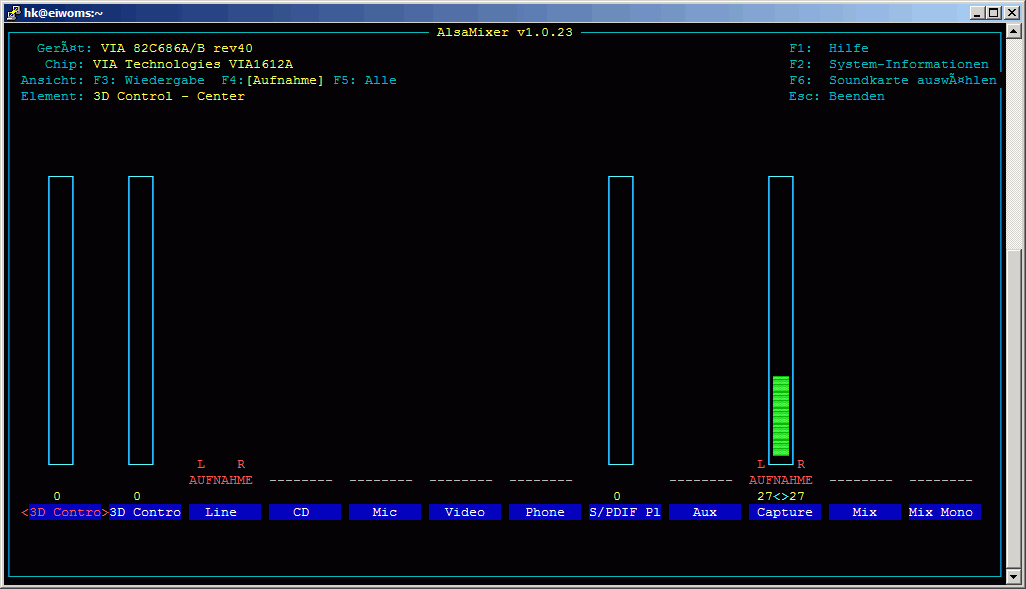The width and height of the screenshot is (1026, 589).
Task: Select the Mic channel
Action: click(x=385, y=512)
